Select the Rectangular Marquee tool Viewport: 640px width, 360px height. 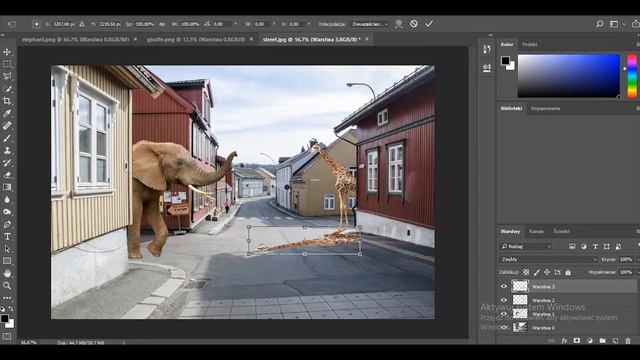(x=7, y=64)
